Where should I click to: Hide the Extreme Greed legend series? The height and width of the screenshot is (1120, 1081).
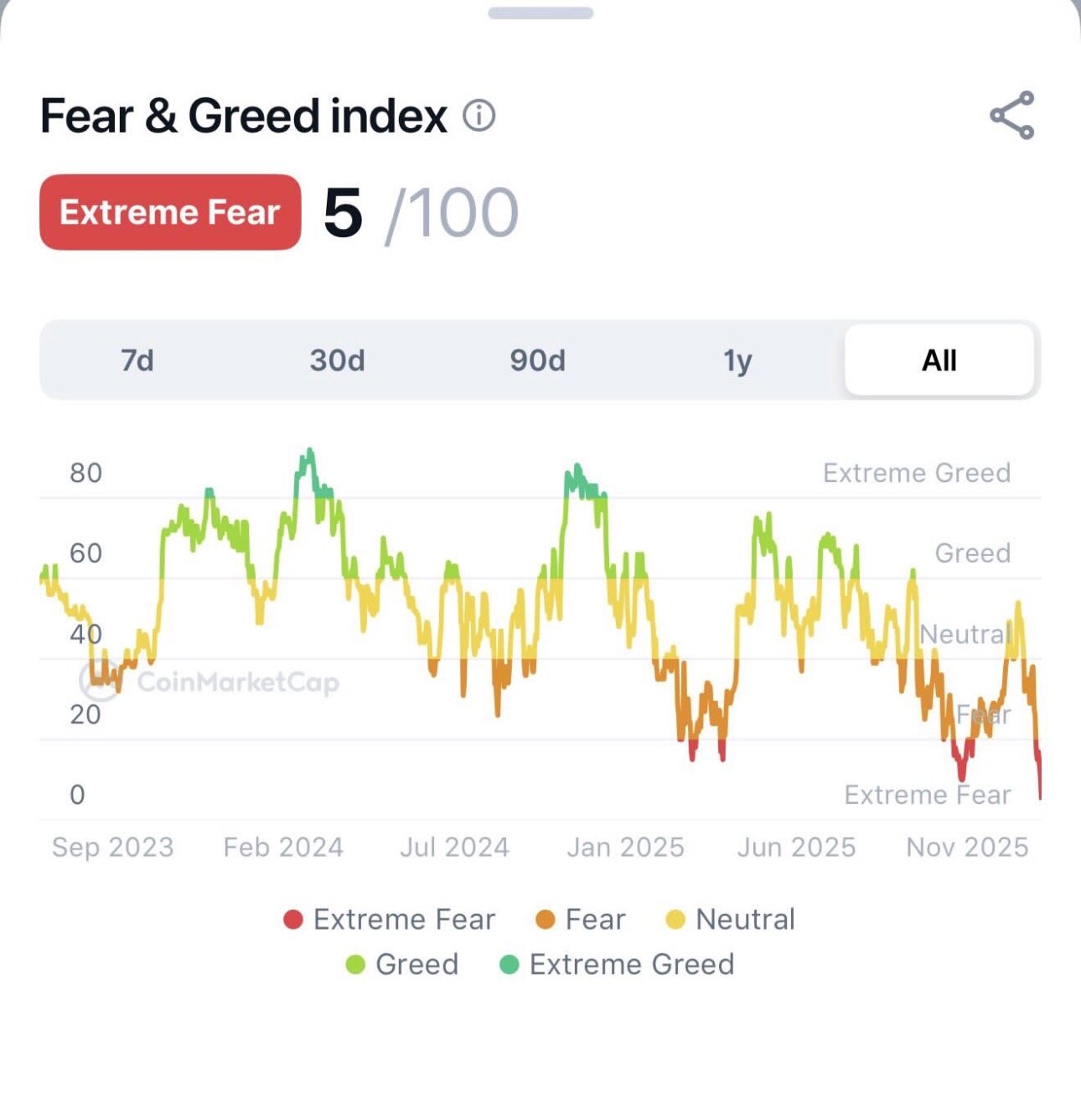pyautogui.click(x=617, y=964)
